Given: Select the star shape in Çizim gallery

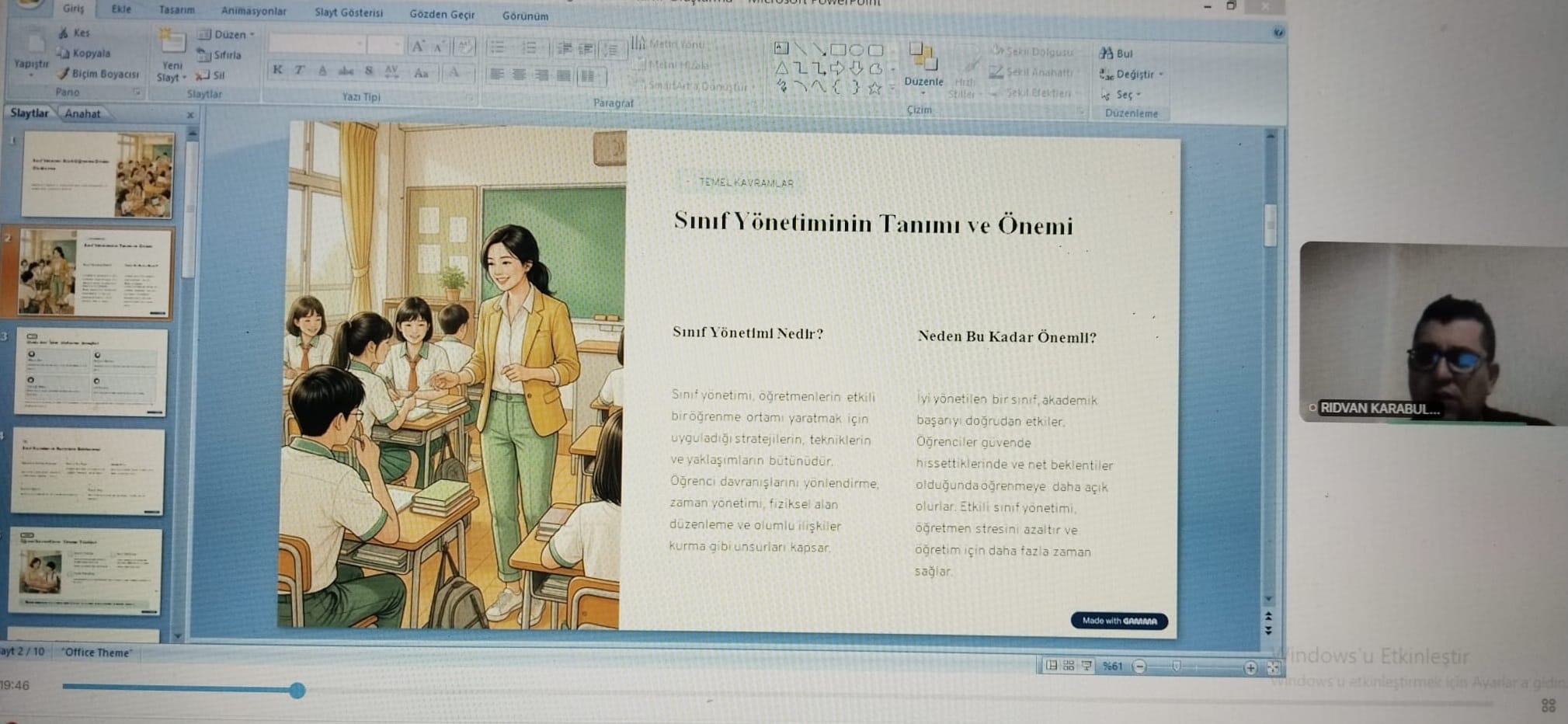Looking at the screenshot, I should click(874, 88).
